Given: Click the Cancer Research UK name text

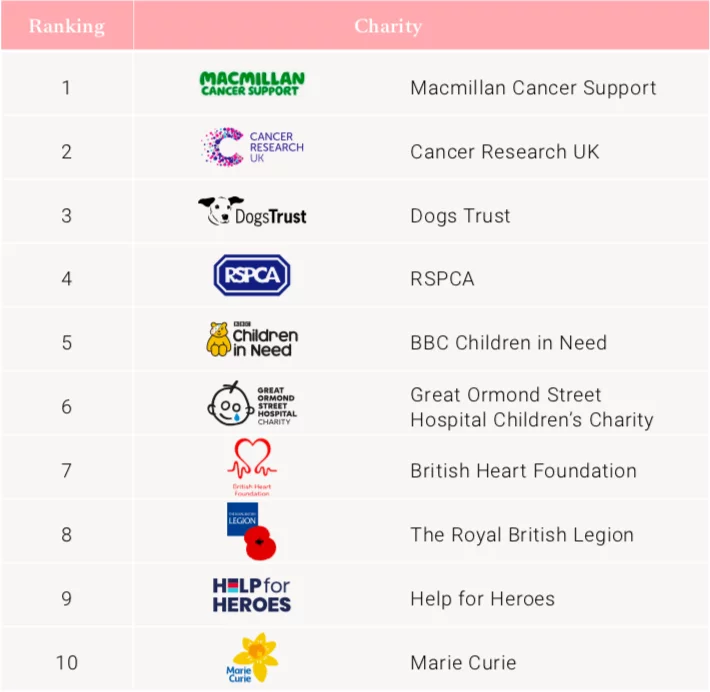Looking at the screenshot, I should [504, 152].
